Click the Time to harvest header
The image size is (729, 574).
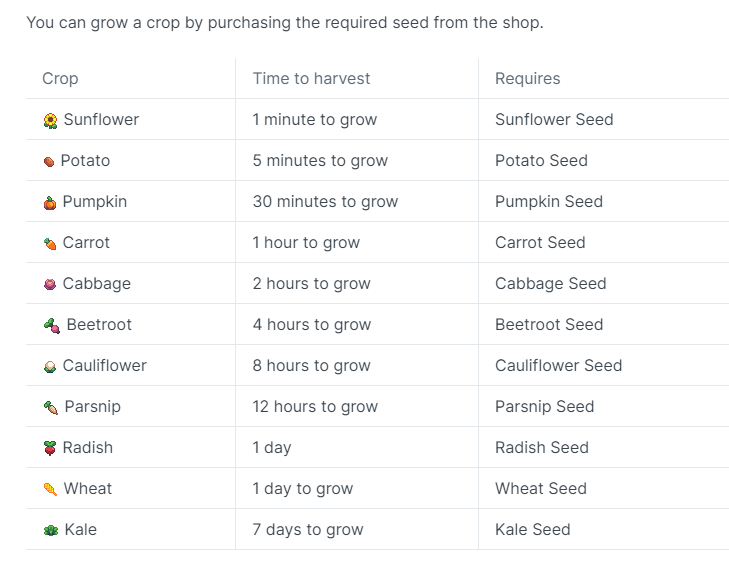click(x=311, y=78)
